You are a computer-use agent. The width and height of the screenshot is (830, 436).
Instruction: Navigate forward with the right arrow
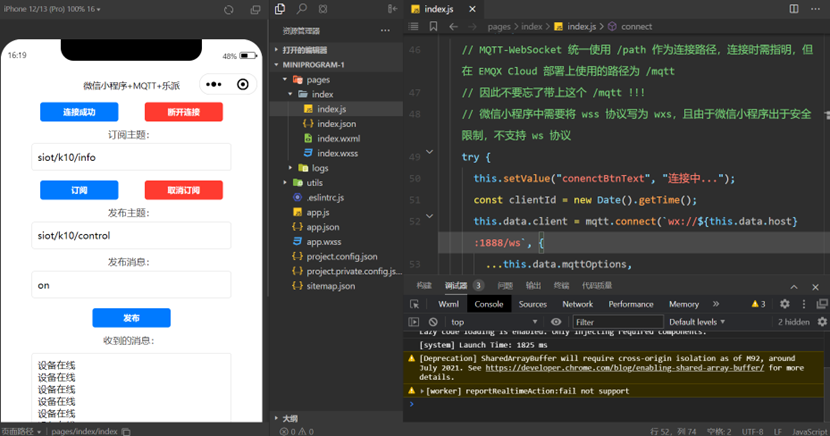pos(473,26)
